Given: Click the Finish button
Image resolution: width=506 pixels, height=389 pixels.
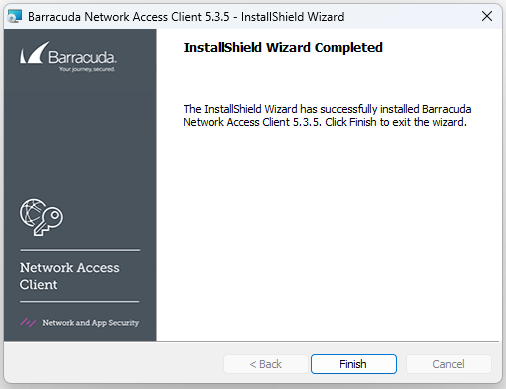Looking at the screenshot, I should click(354, 364).
